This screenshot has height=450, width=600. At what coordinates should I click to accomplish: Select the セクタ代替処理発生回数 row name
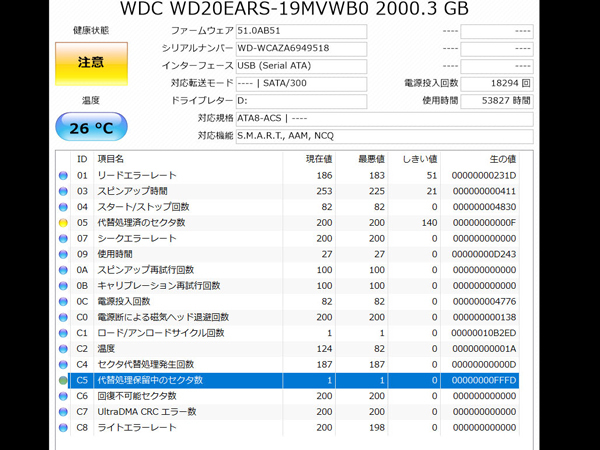[146, 365]
